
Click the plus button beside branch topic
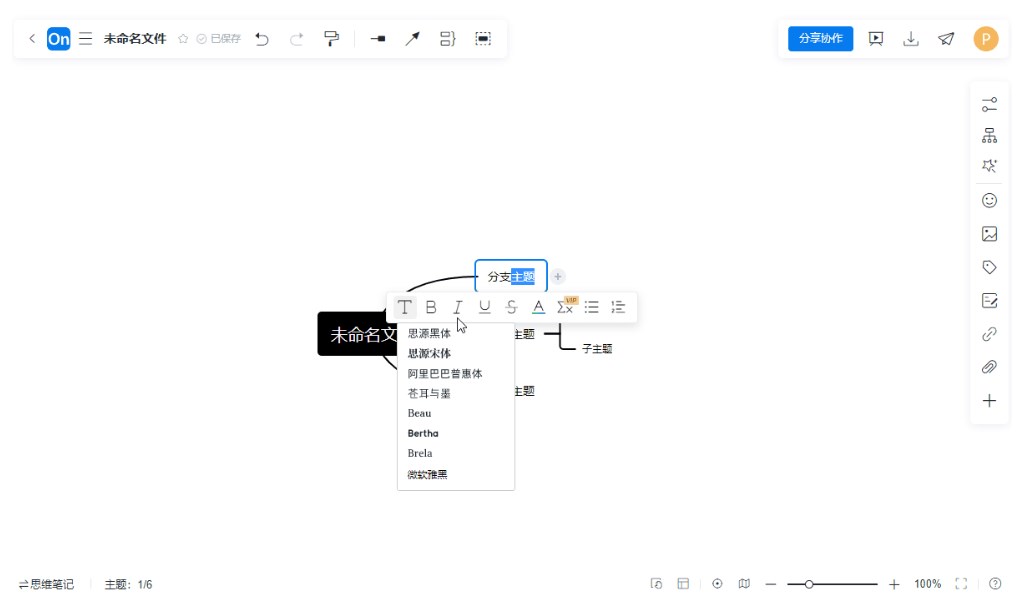point(558,277)
